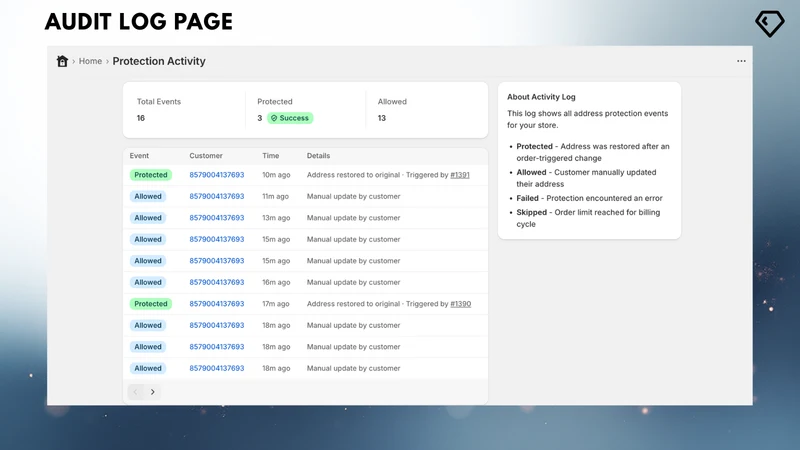800x450 pixels.
Task: Click Allowed badge in 13m ago row
Action: (x=148, y=218)
